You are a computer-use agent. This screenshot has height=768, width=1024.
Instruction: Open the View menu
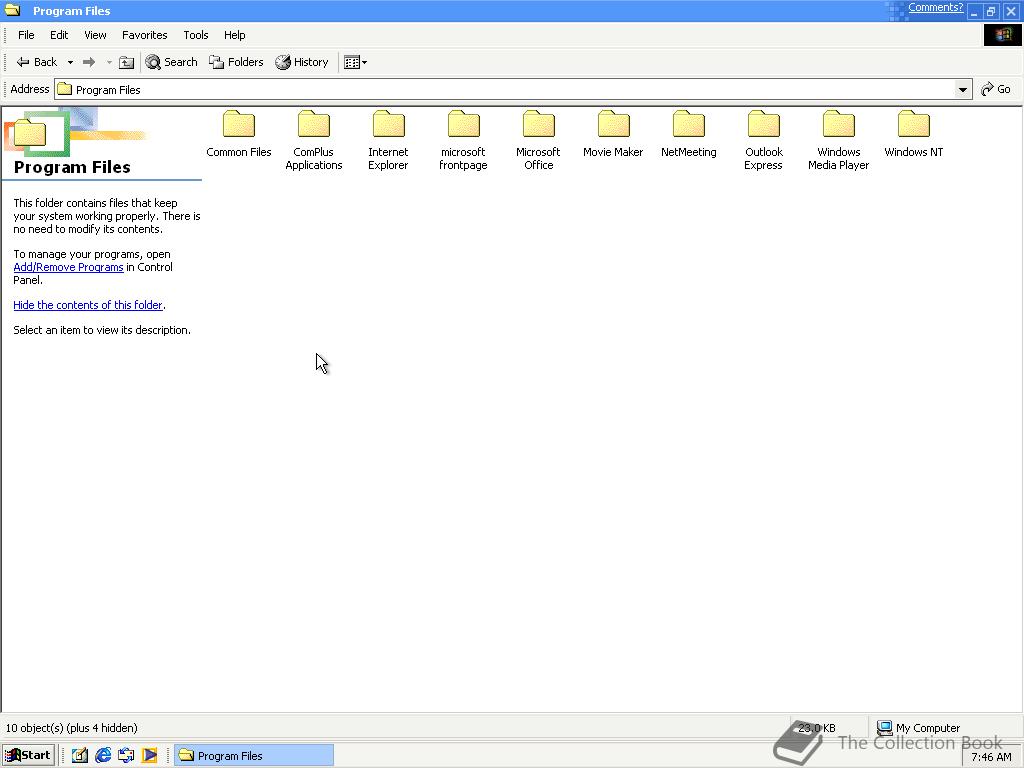pos(95,35)
